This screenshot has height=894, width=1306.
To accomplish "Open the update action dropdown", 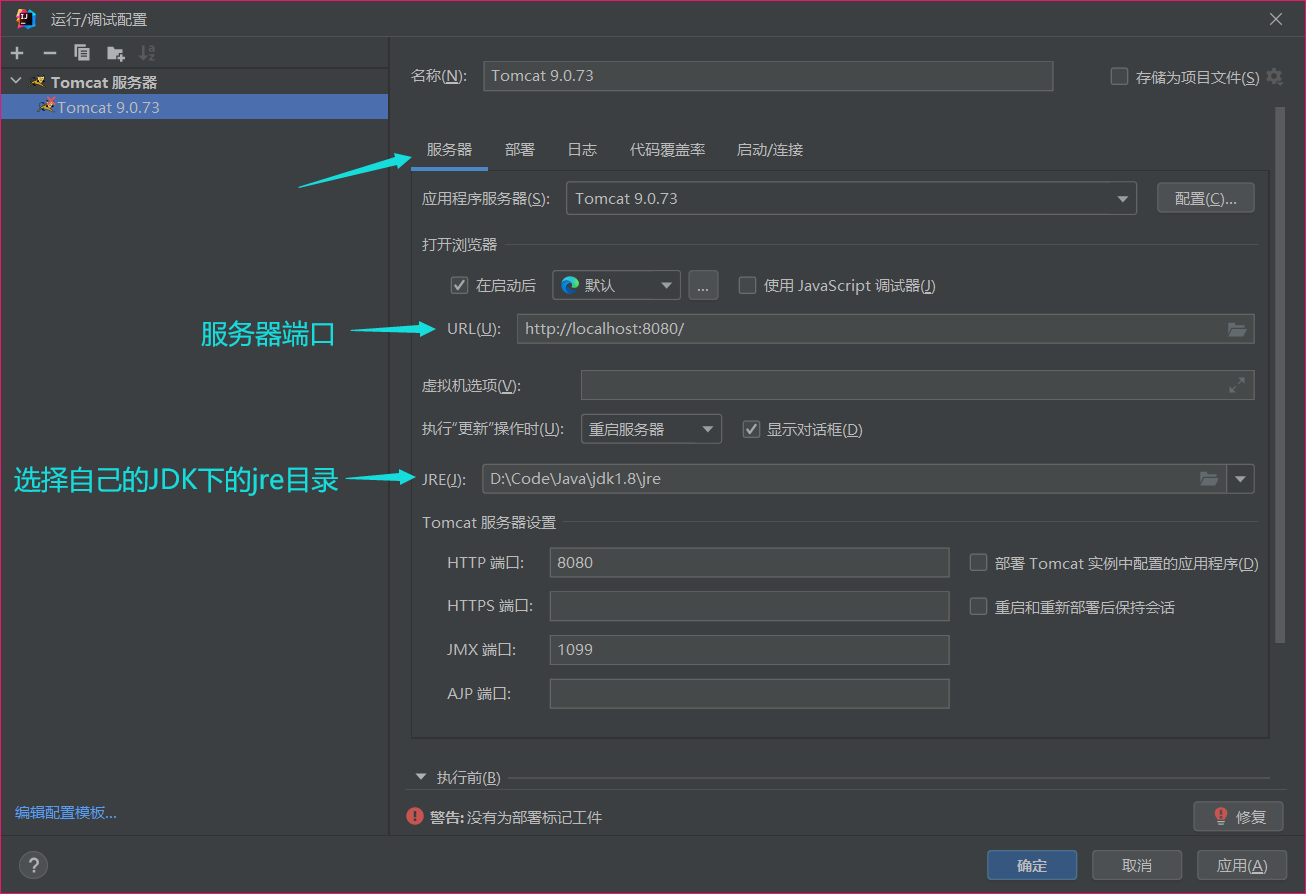I will click(x=651, y=429).
